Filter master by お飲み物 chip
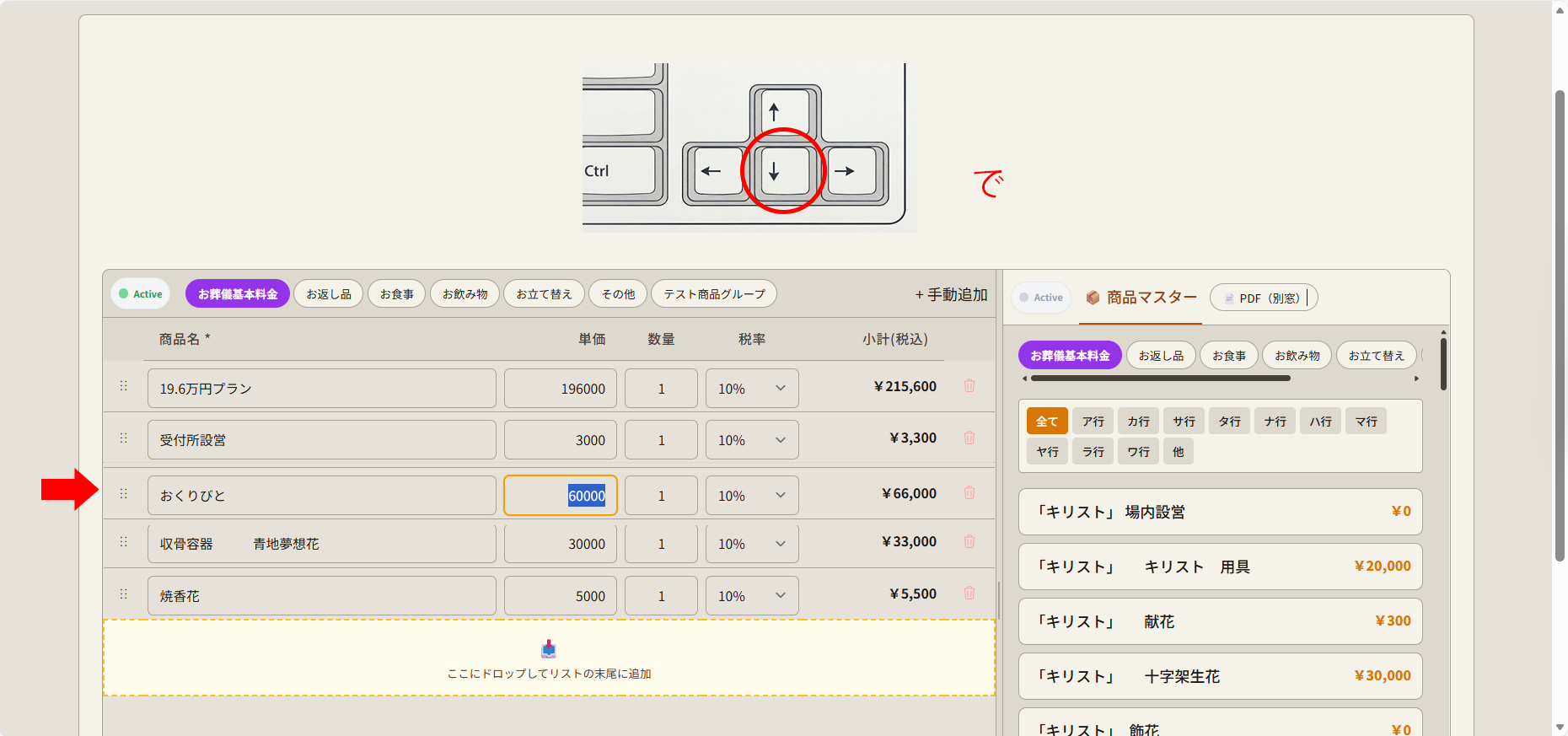The width and height of the screenshot is (1568, 736). click(x=1297, y=356)
